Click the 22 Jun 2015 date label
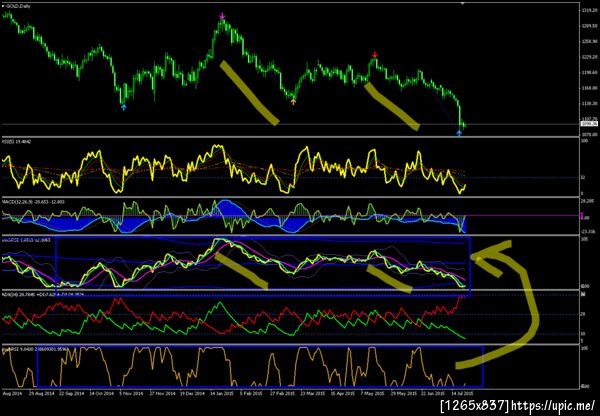The width and height of the screenshot is (600, 416). pos(433,393)
